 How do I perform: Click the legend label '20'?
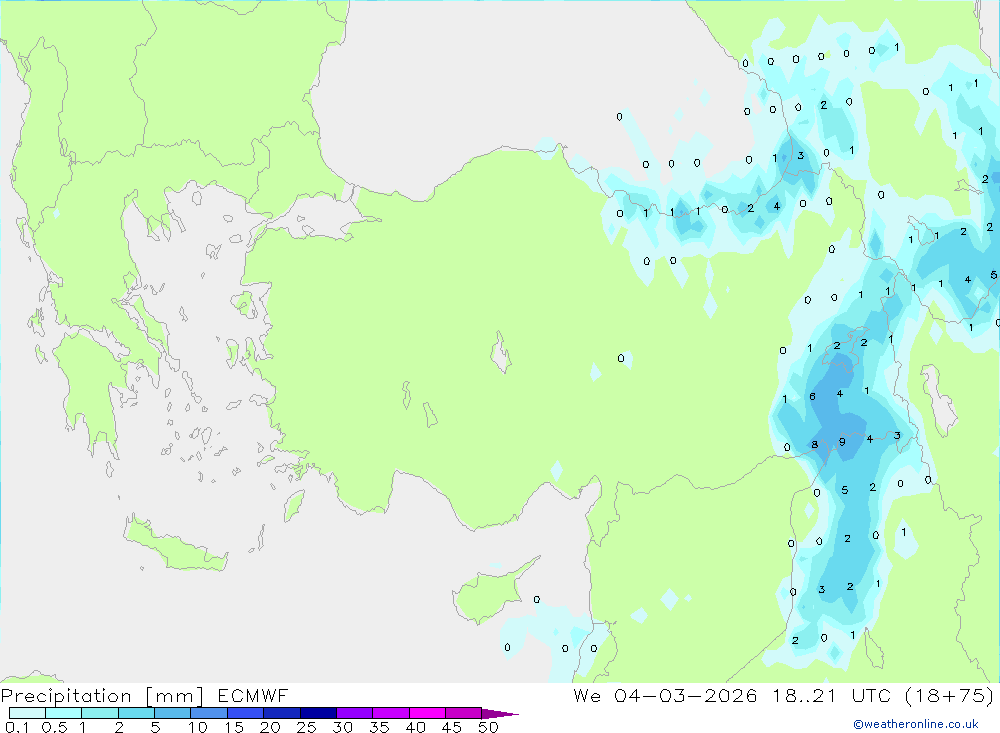pyautogui.click(x=270, y=727)
